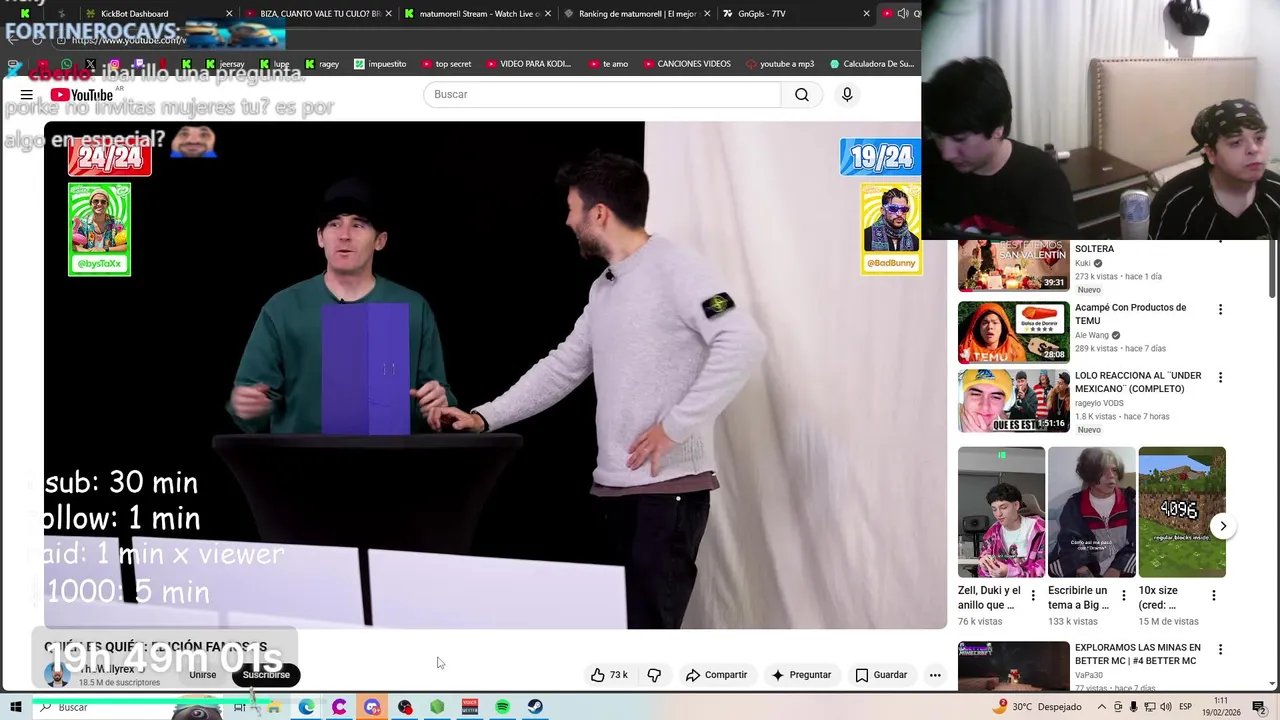1280x720 pixels.
Task: Click the Unirse join button
Action: click(x=203, y=675)
